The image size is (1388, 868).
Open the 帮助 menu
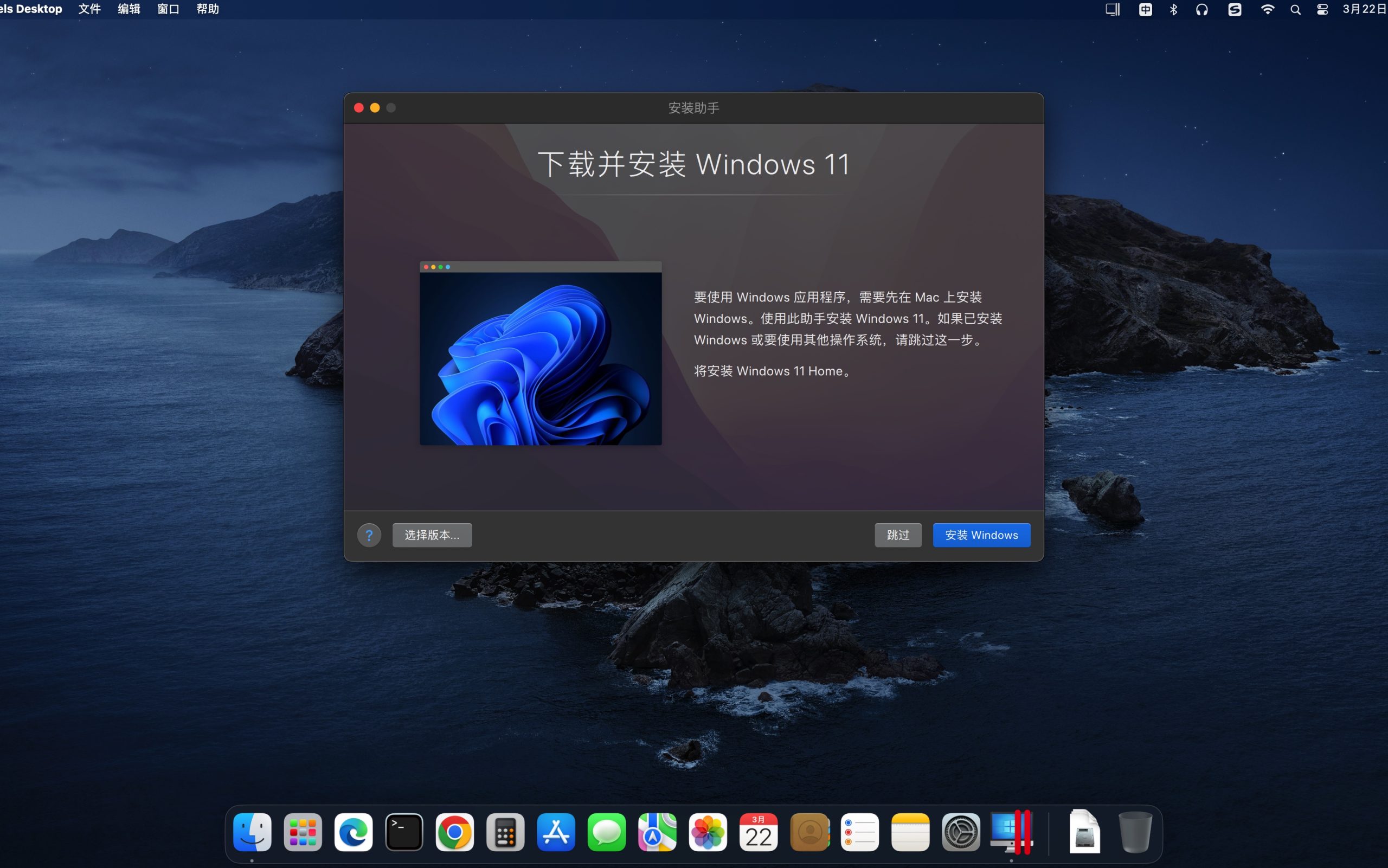[208, 9]
